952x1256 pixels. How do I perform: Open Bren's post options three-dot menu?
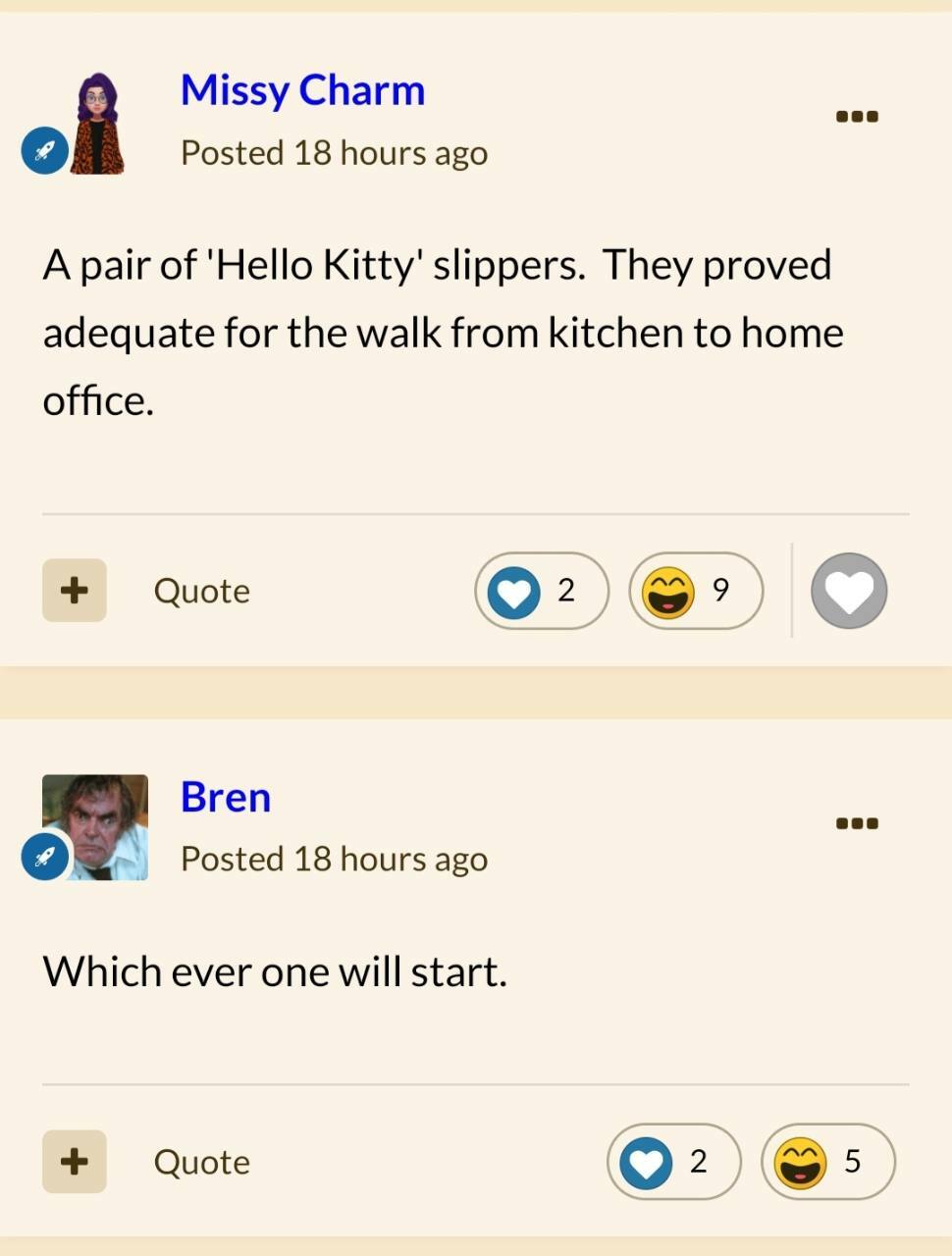(857, 823)
